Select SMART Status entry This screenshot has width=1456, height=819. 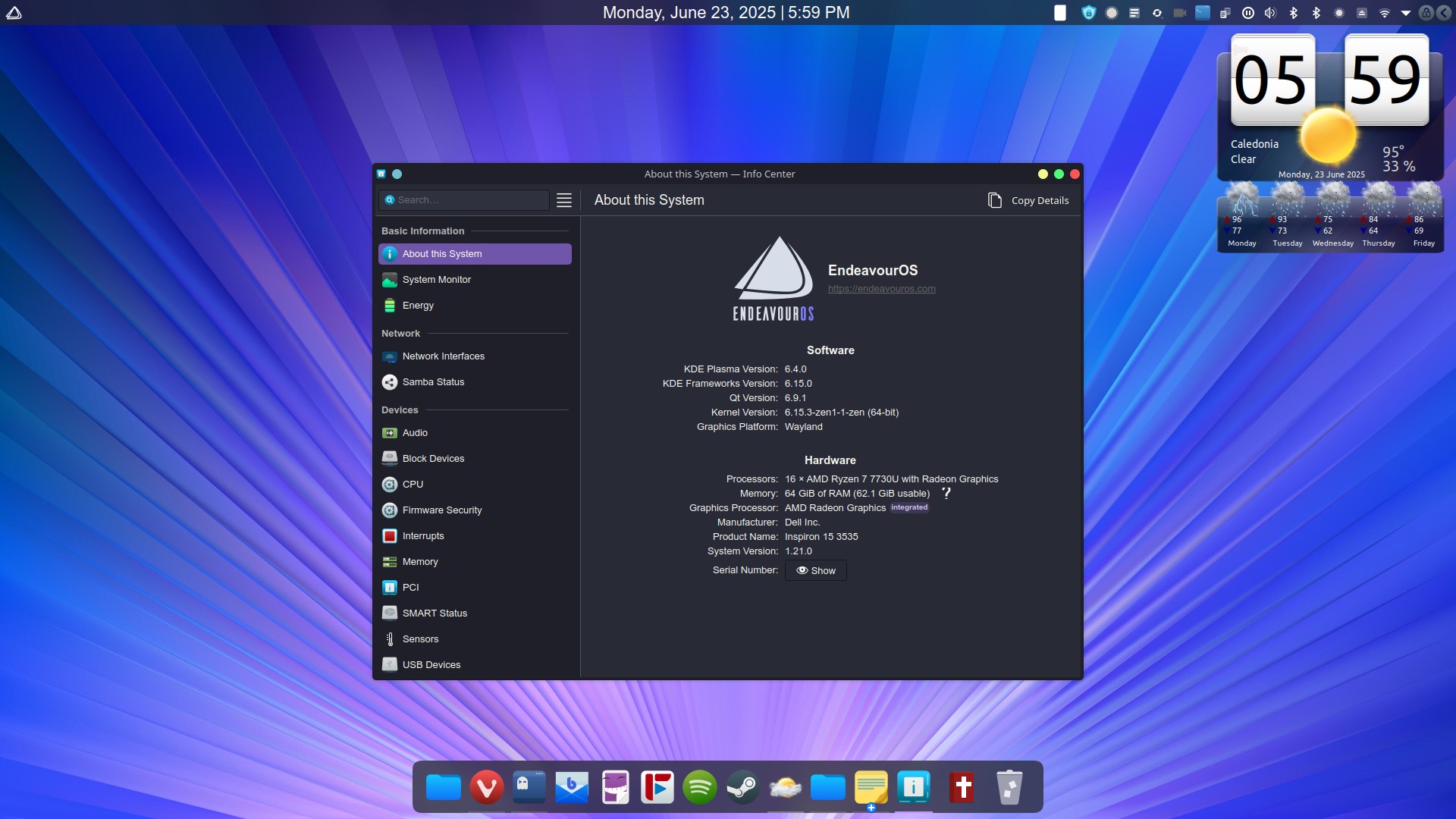(x=435, y=613)
